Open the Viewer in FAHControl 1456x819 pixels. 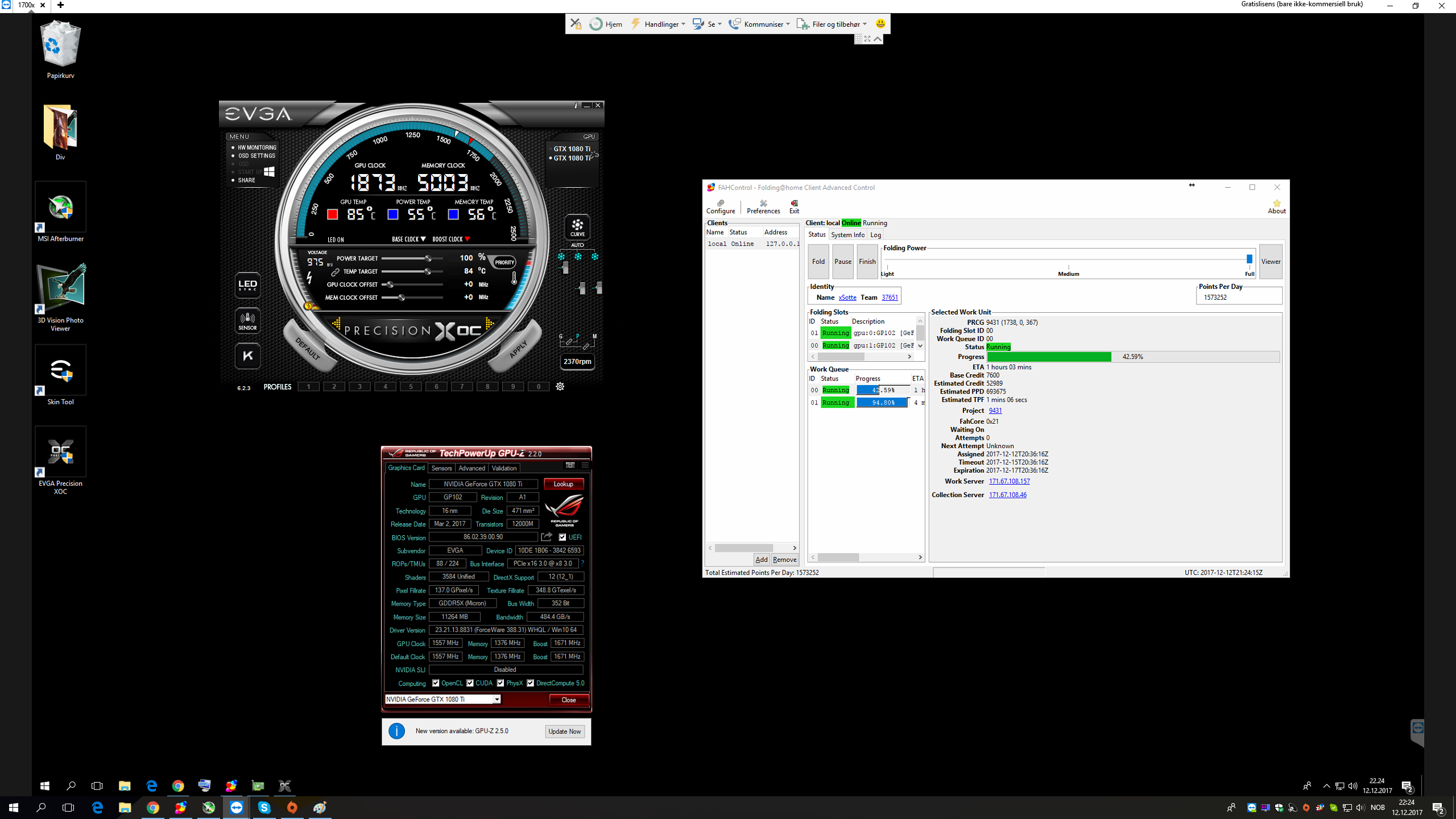coord(1271,262)
